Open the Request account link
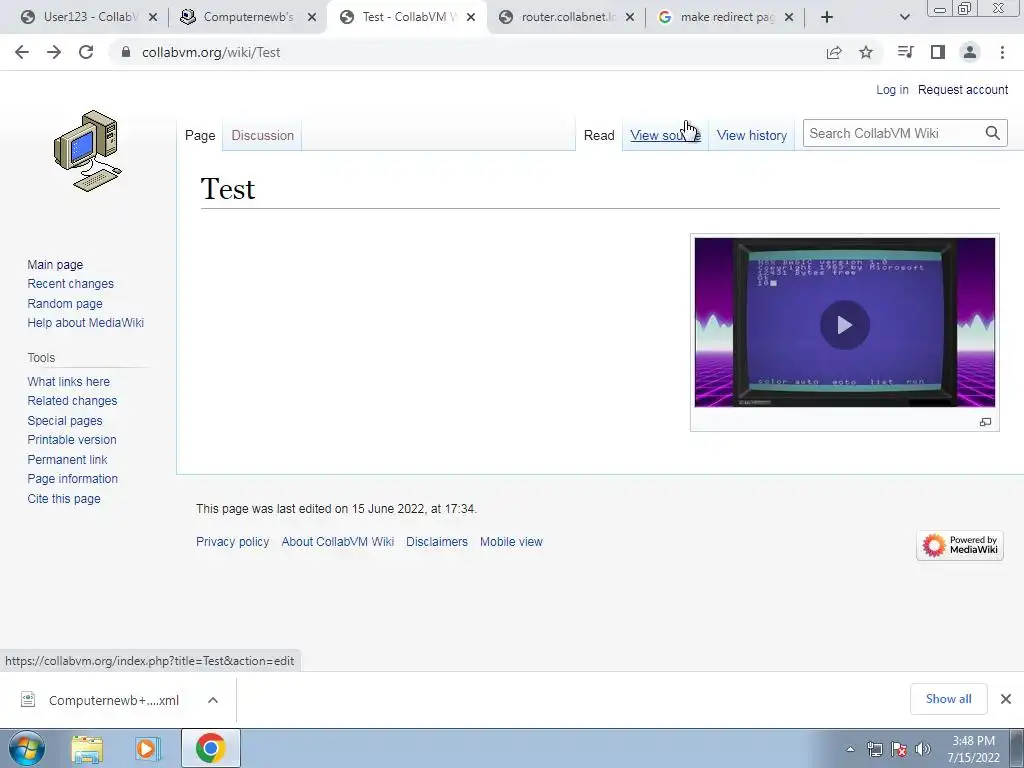Viewport: 1024px width, 768px height. click(963, 89)
